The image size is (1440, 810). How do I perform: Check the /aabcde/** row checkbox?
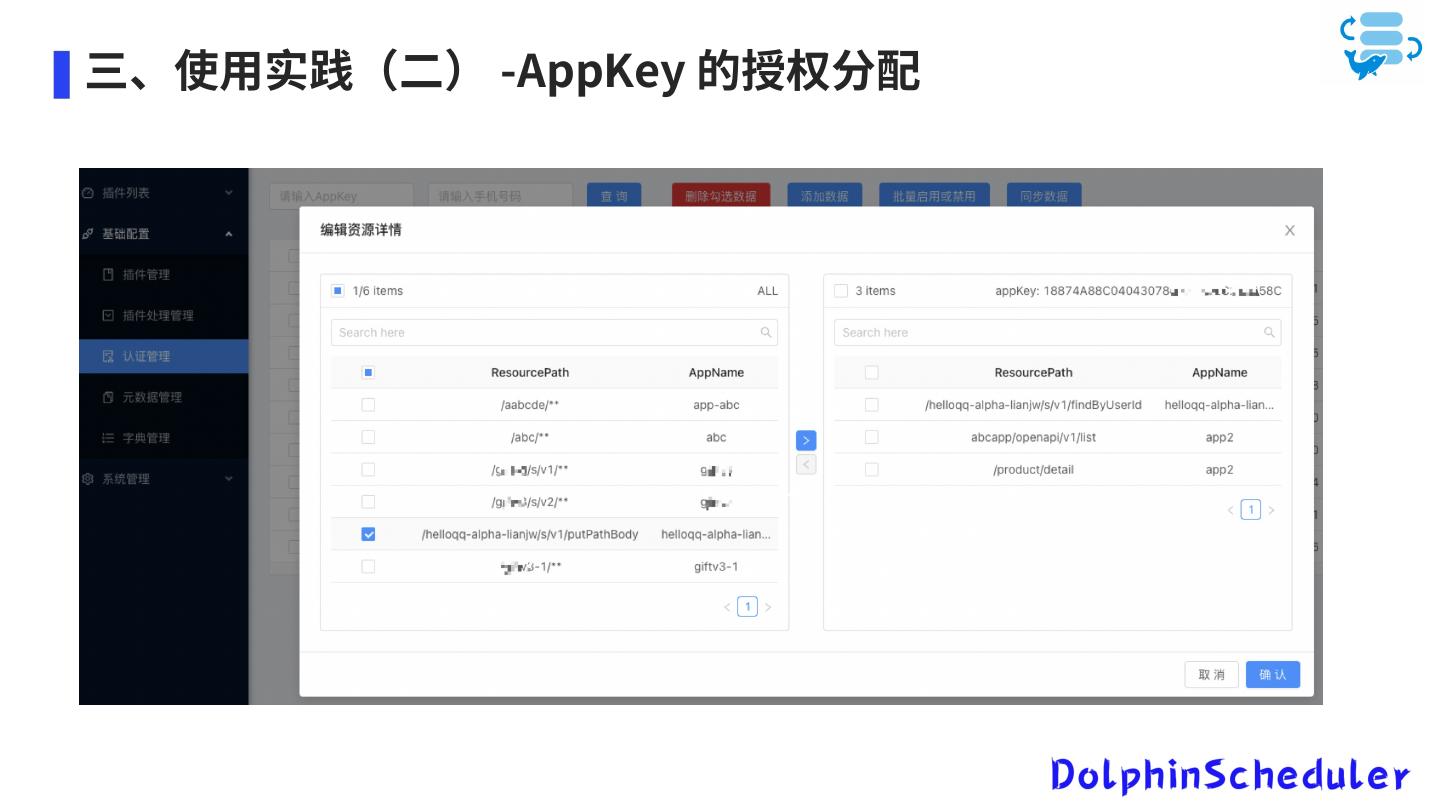[368, 405]
